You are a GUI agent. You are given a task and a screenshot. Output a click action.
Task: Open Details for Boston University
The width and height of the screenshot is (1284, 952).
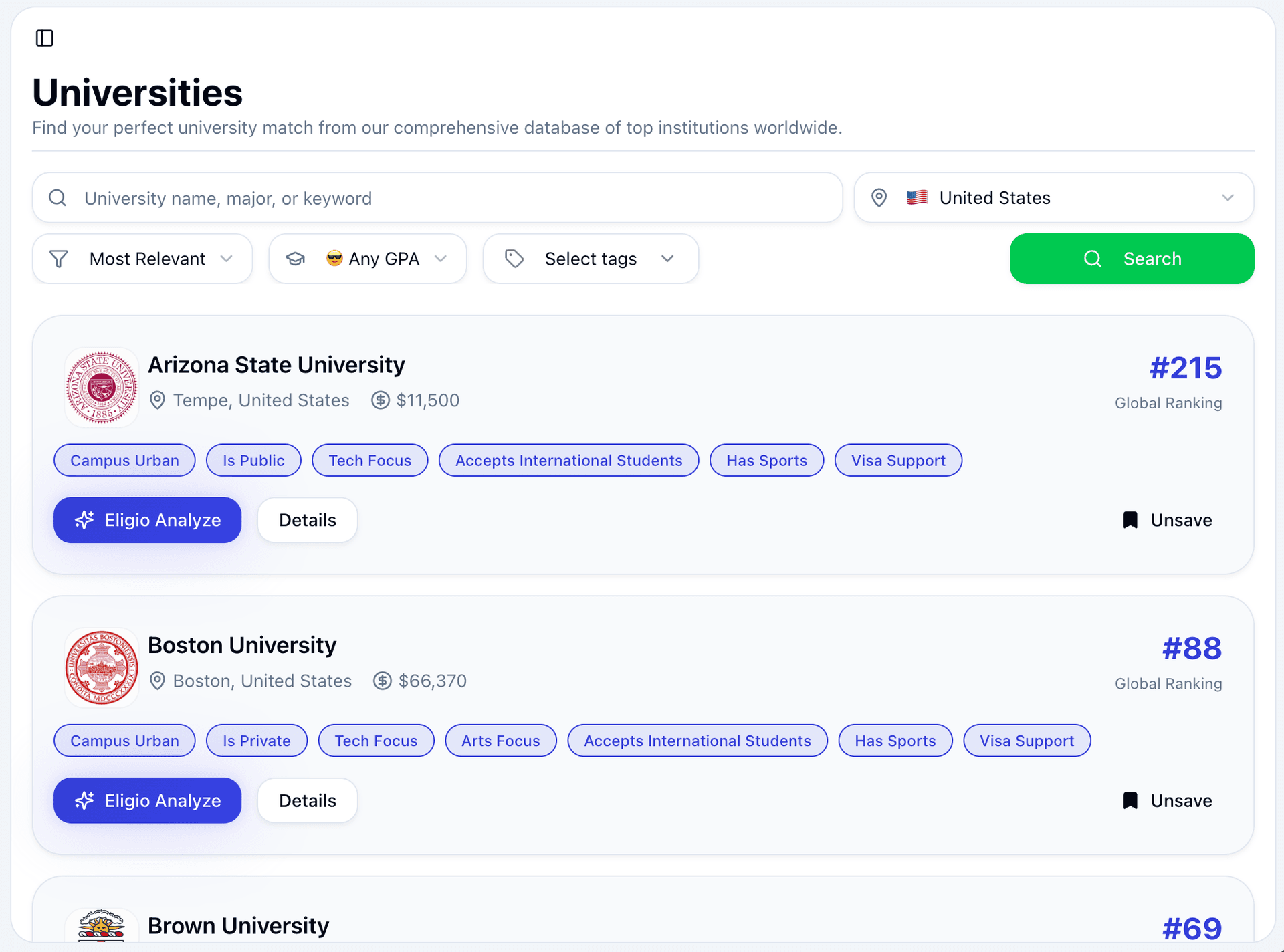pos(308,800)
